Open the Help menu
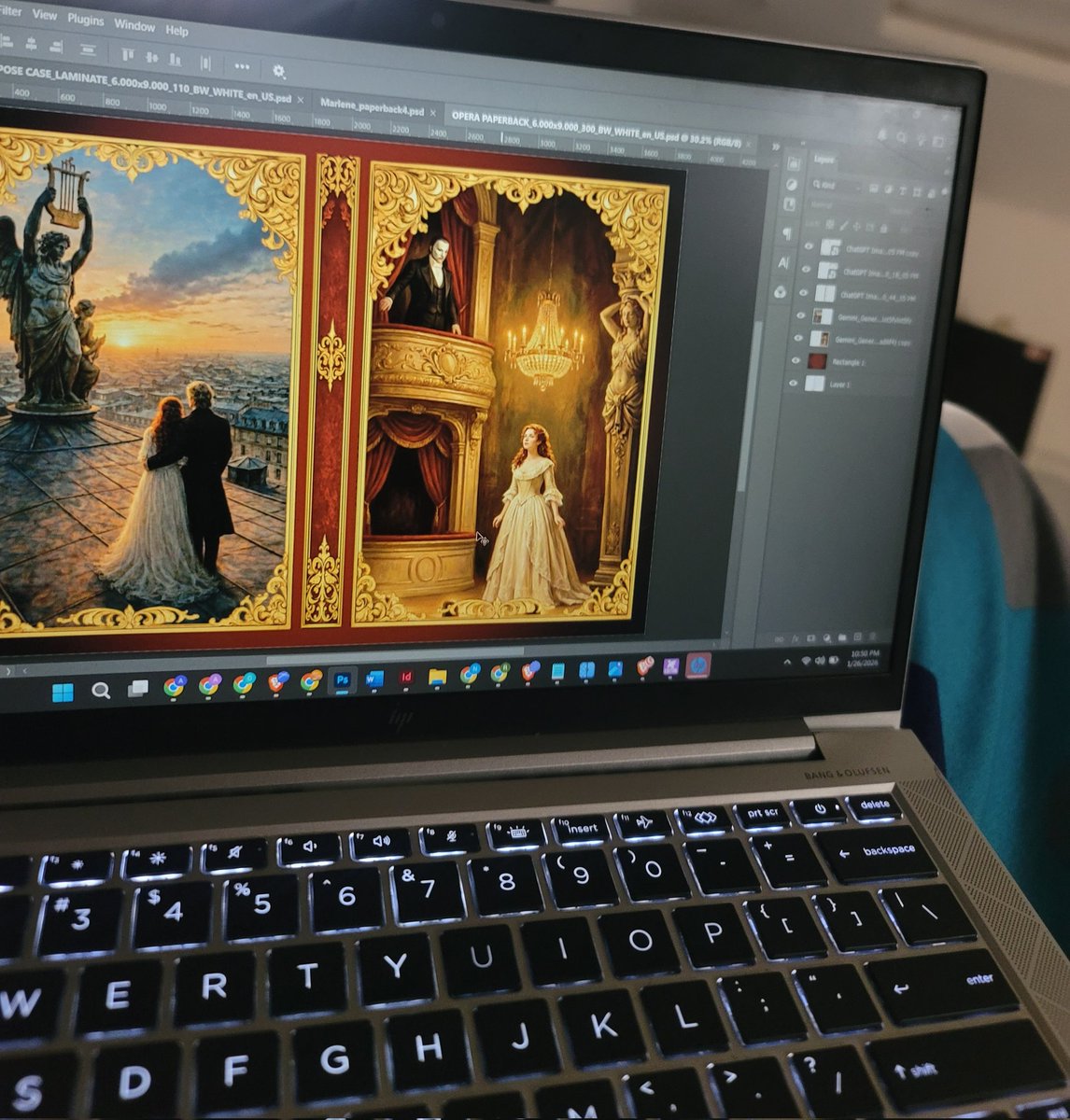The image size is (1070, 1120). (x=176, y=31)
